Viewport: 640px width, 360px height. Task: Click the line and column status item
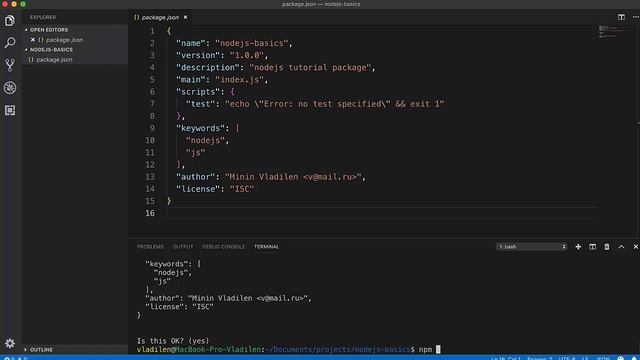pyautogui.click(x=506, y=358)
